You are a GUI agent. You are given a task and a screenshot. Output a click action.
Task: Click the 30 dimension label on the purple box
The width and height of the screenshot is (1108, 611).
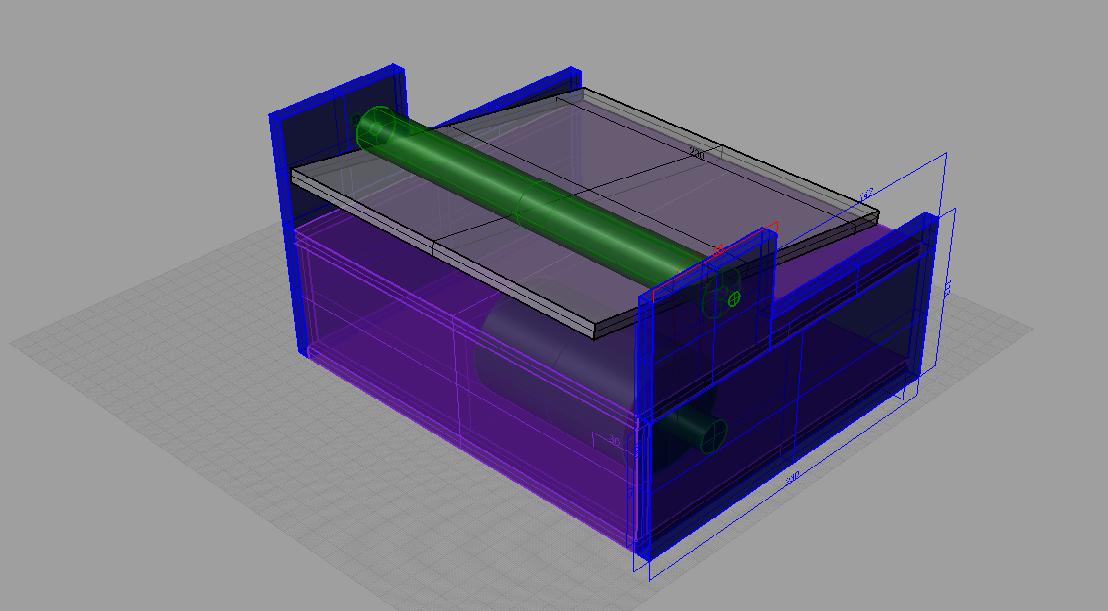tap(614, 441)
